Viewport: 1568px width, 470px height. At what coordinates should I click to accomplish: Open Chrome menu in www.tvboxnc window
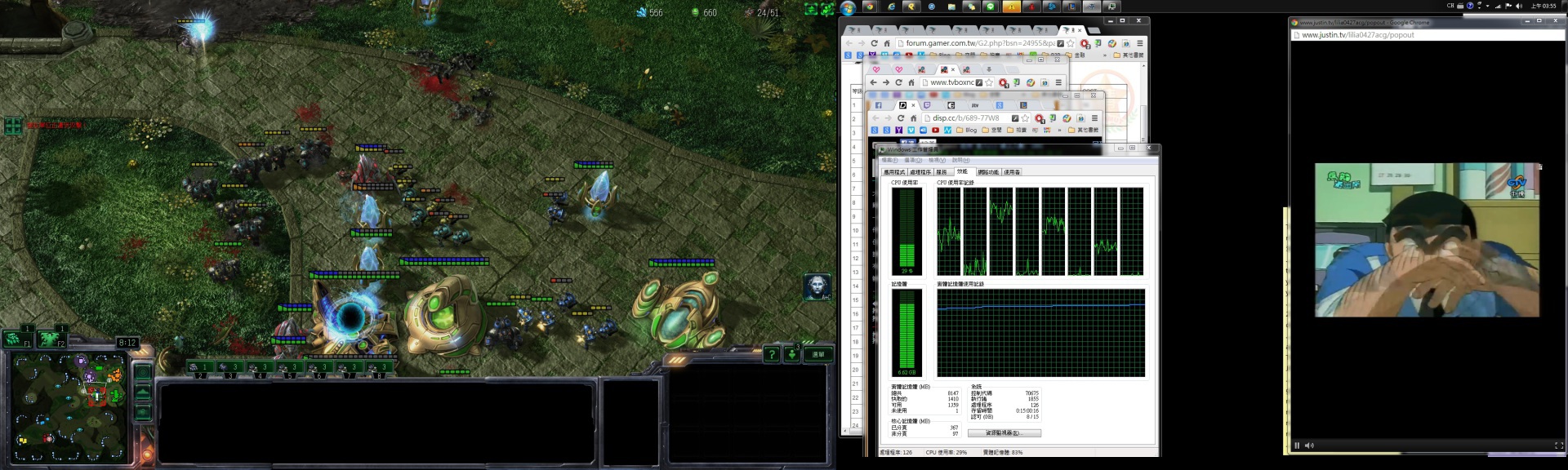point(1058,82)
